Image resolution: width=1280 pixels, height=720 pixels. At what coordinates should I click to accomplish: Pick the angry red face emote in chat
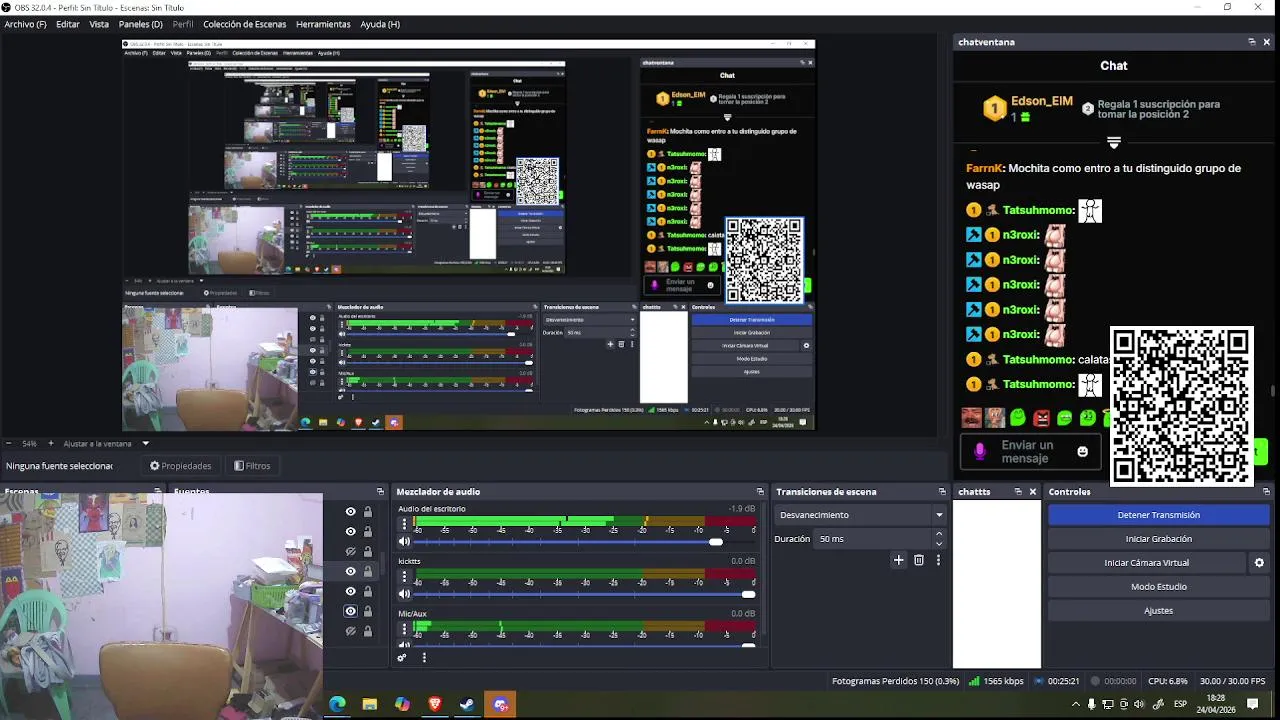coord(1041,418)
